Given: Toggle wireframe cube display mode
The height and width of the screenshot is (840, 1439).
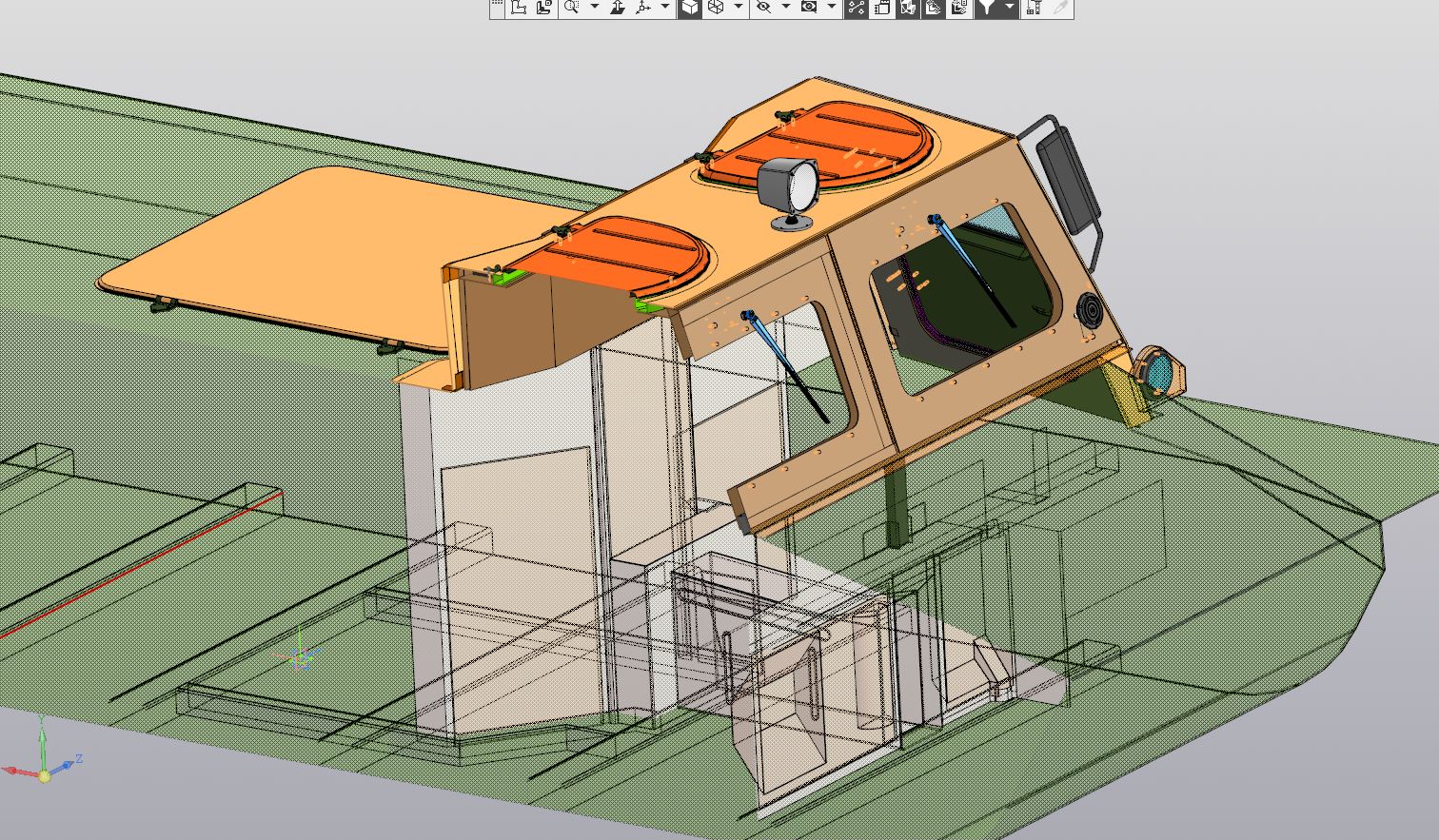Looking at the screenshot, I should coord(716,8).
